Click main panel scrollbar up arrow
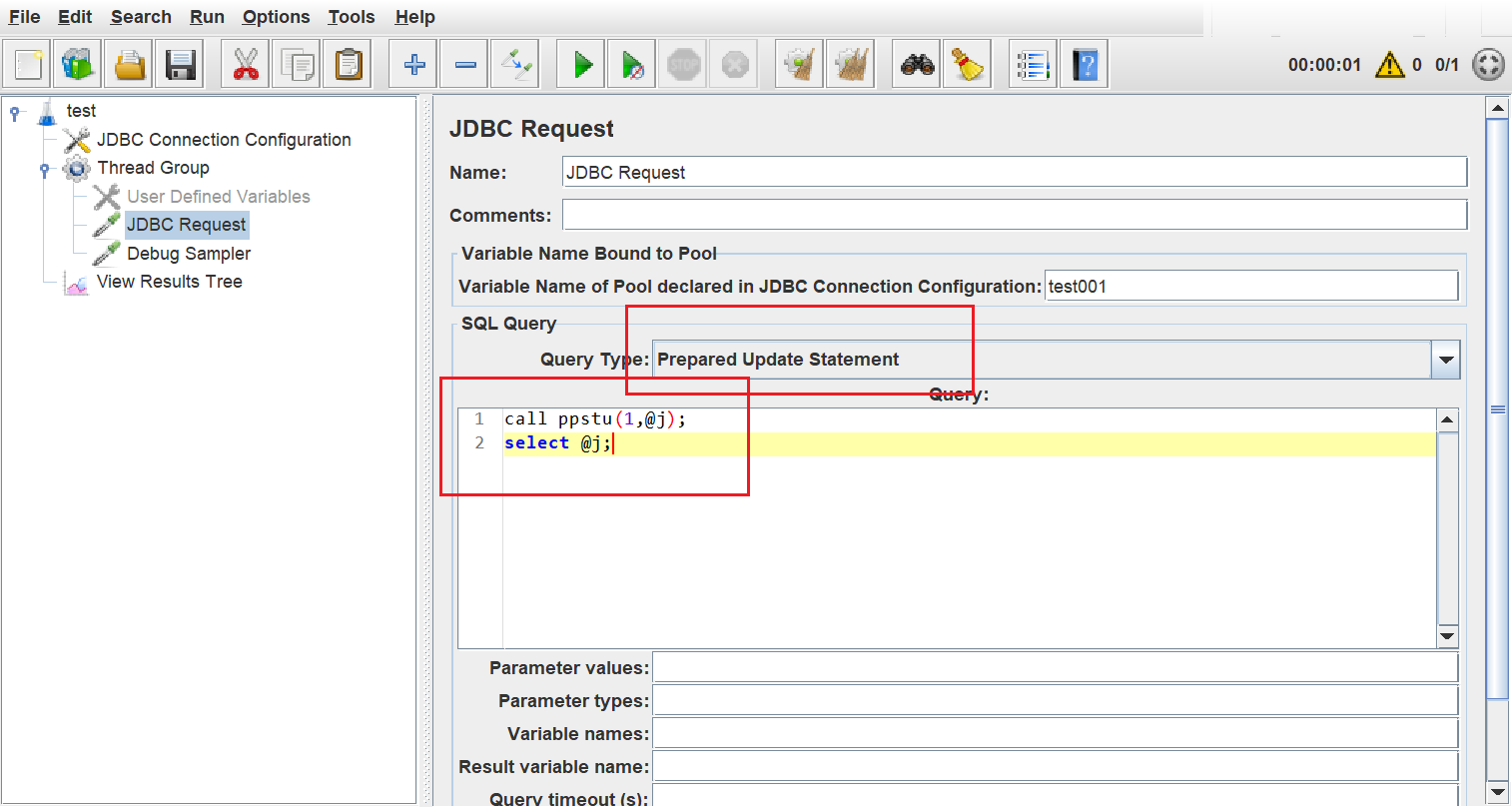Viewport: 1512px width, 807px height. 1497,108
